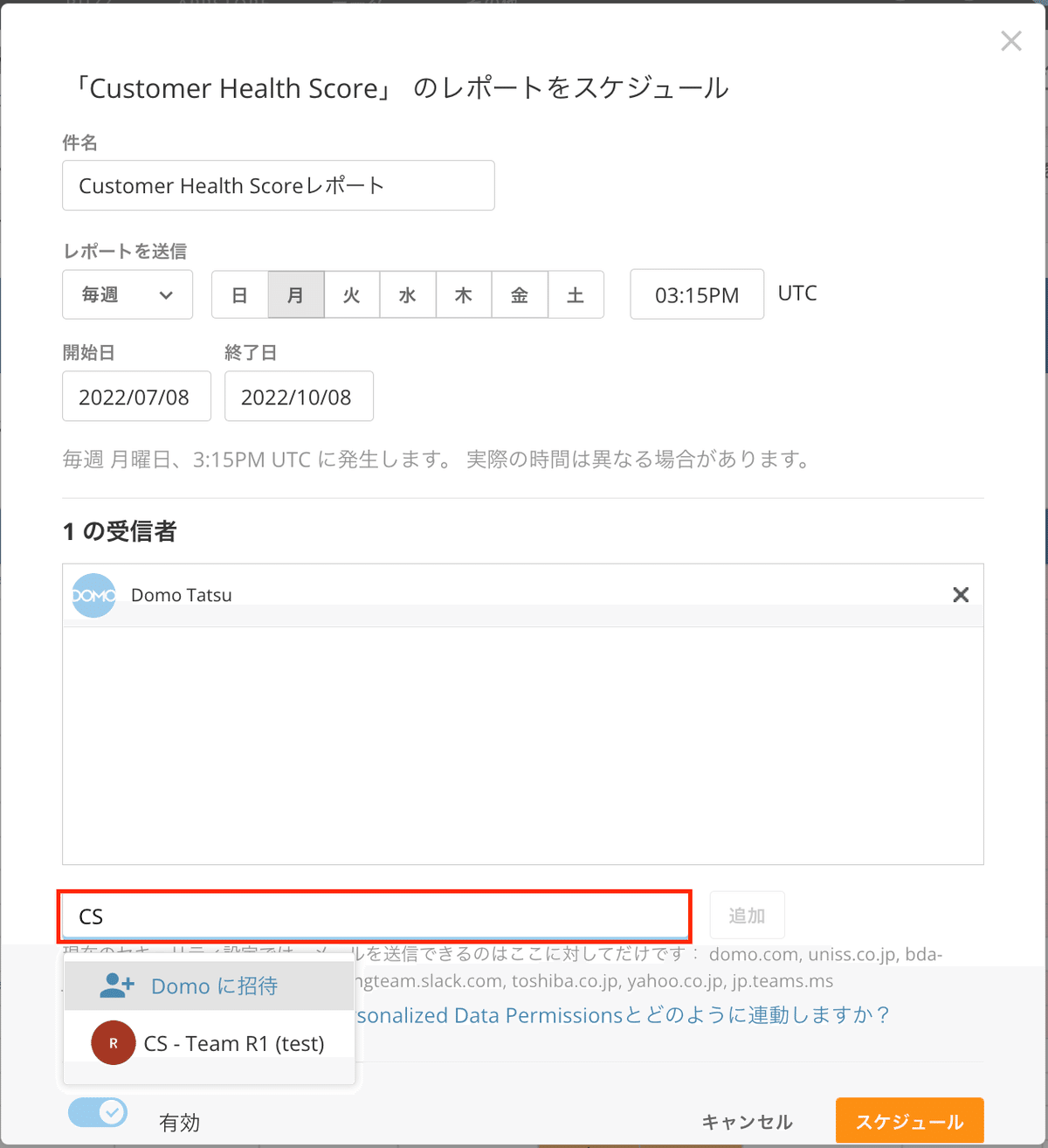Click the UTC timezone label

[797, 293]
